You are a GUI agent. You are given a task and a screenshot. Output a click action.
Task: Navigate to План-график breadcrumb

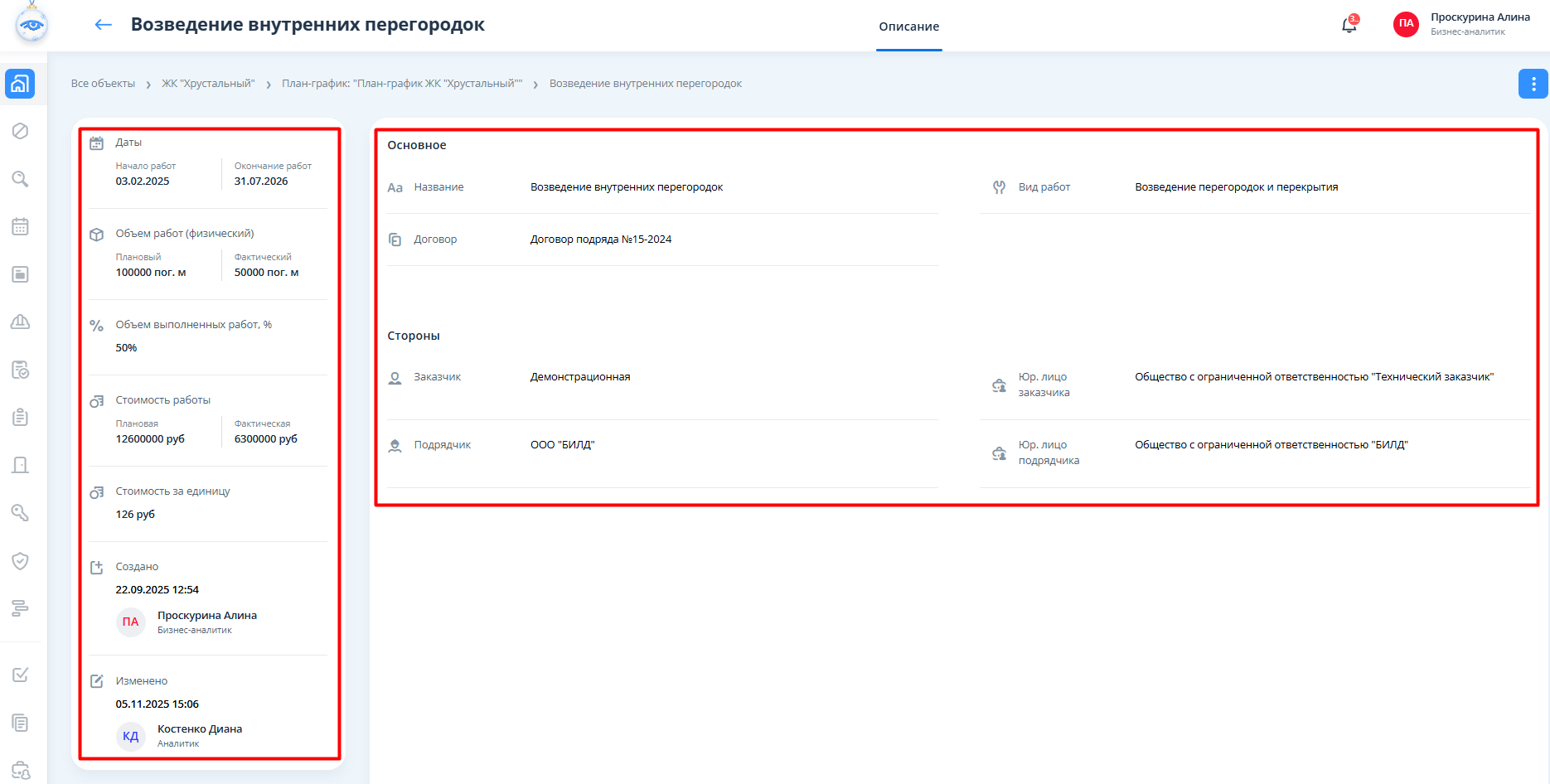point(402,84)
